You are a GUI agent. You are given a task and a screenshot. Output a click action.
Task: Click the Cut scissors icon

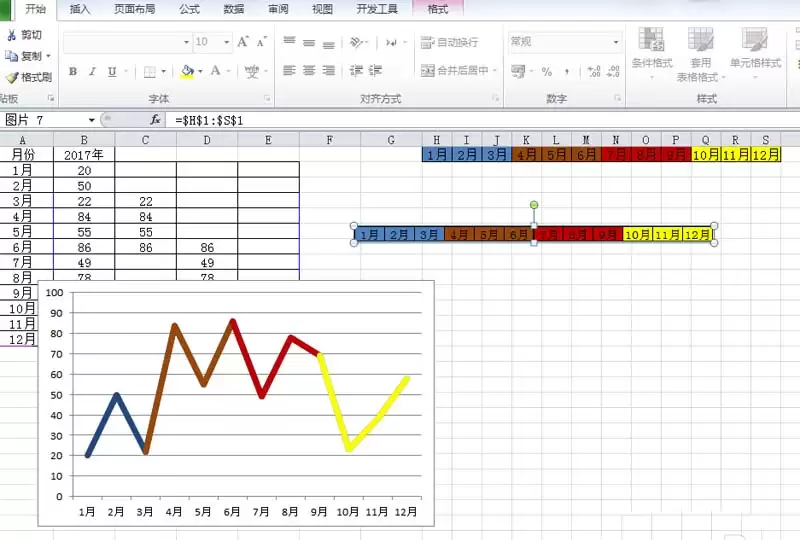(x=12, y=35)
